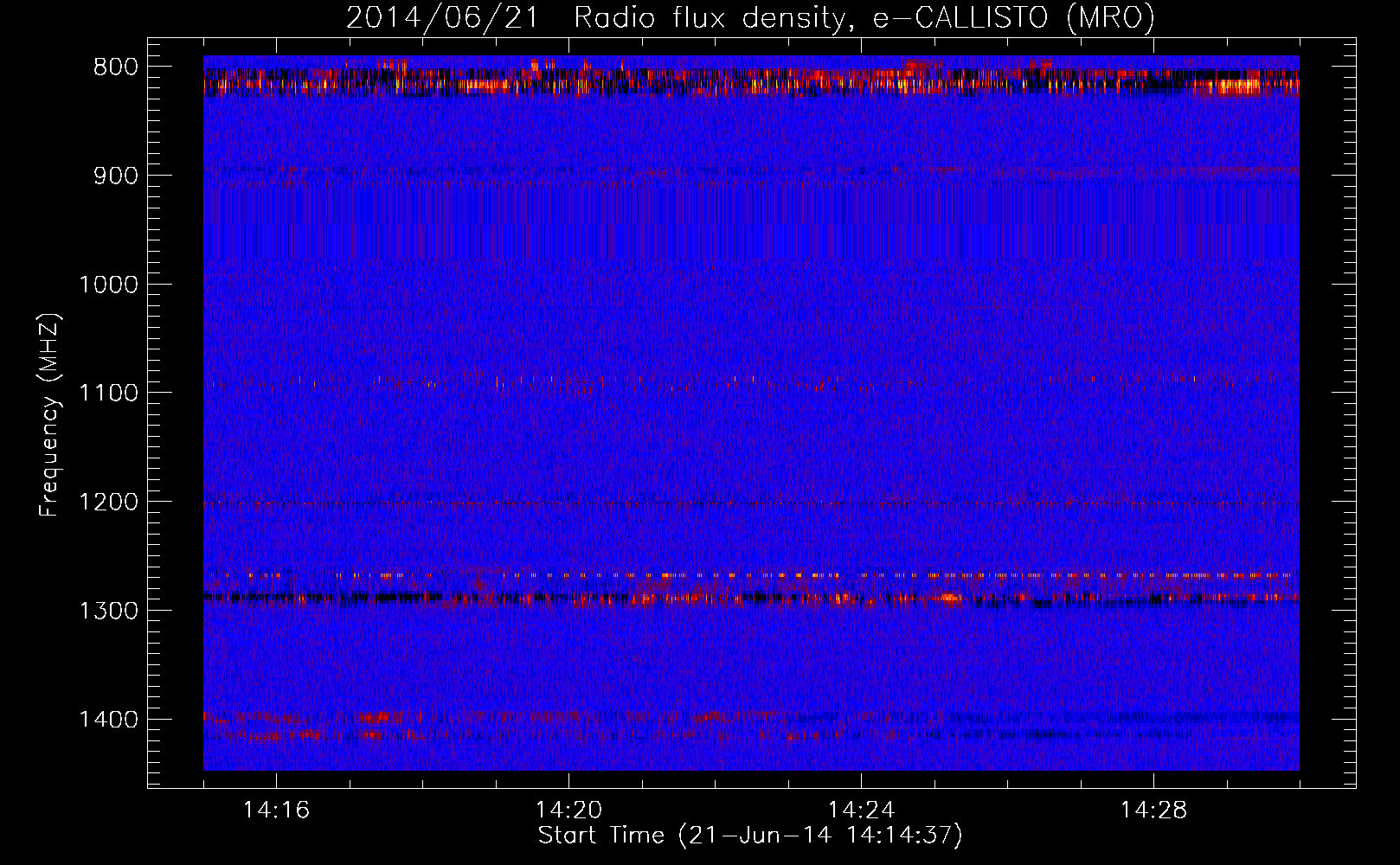Select the 1100 frequency axis label
This screenshot has width=1400, height=865.
click(x=108, y=394)
